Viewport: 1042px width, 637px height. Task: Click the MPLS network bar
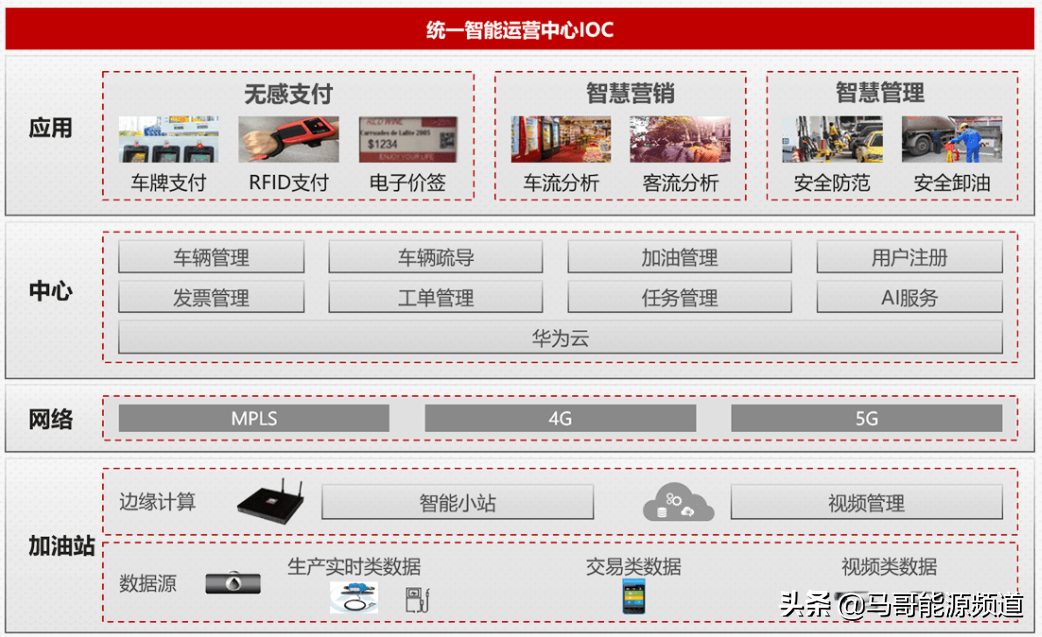pos(253,419)
